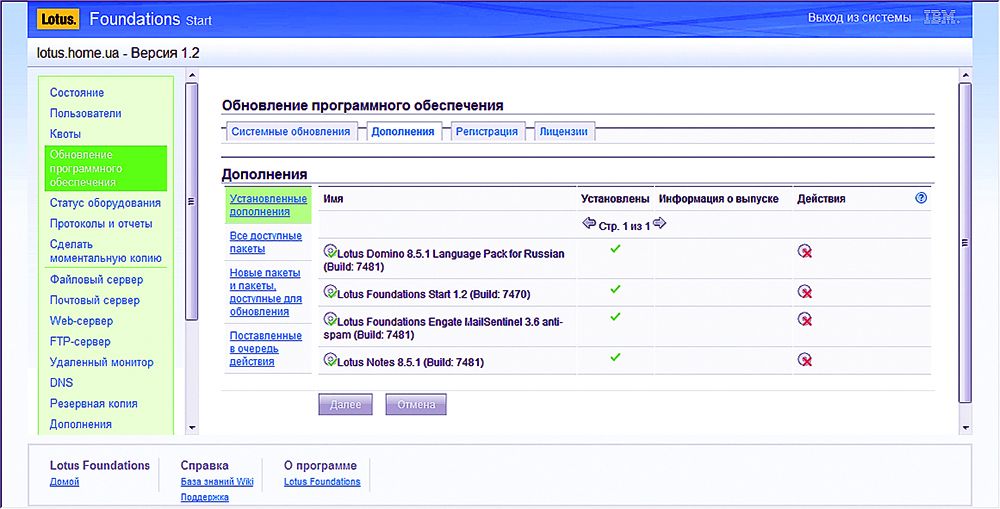The image size is (1000, 509).
Task: Open DNS in the sidebar
Action: (61, 383)
